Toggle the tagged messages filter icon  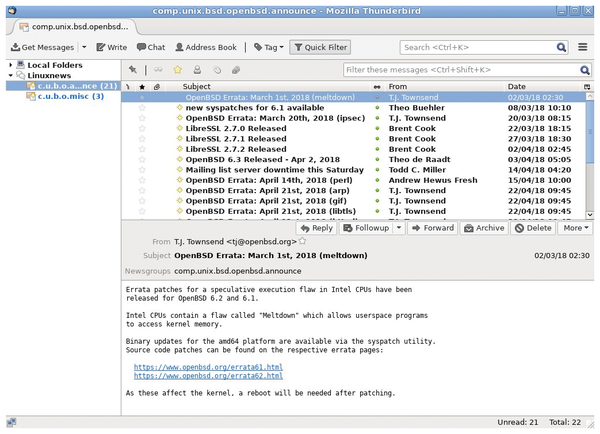pyautogui.click(x=217, y=70)
